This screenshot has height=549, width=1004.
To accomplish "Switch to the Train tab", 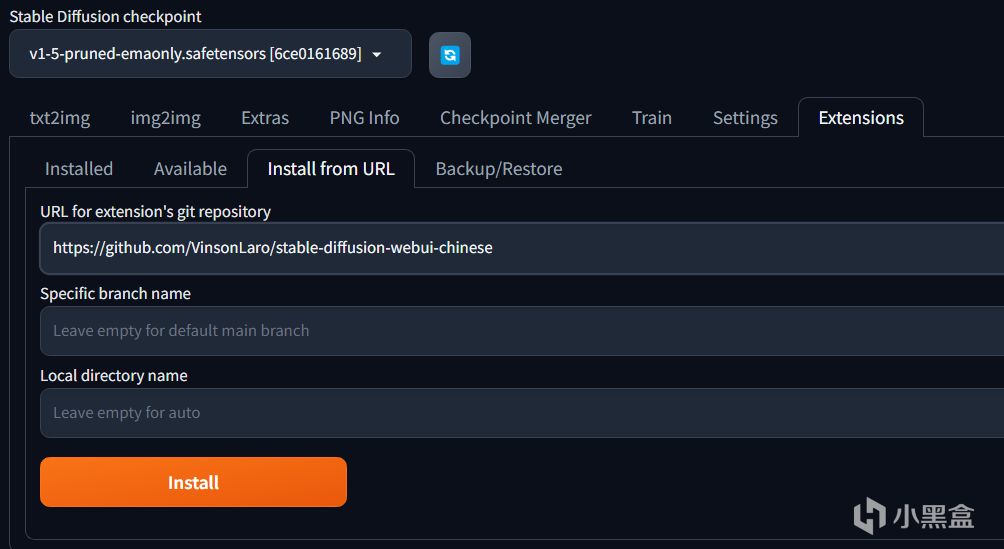I will click(652, 118).
